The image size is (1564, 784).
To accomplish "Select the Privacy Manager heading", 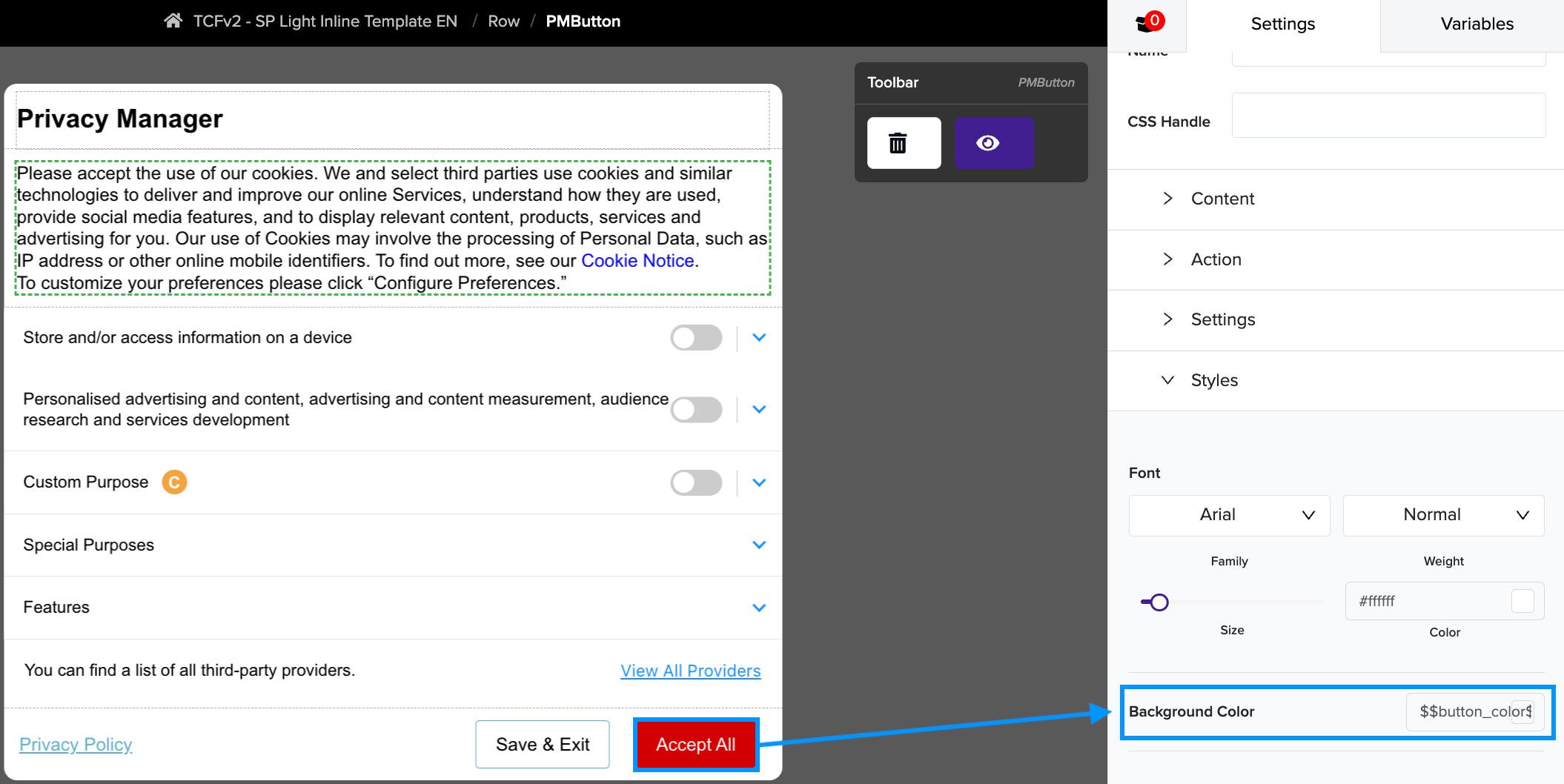I will pos(119,119).
